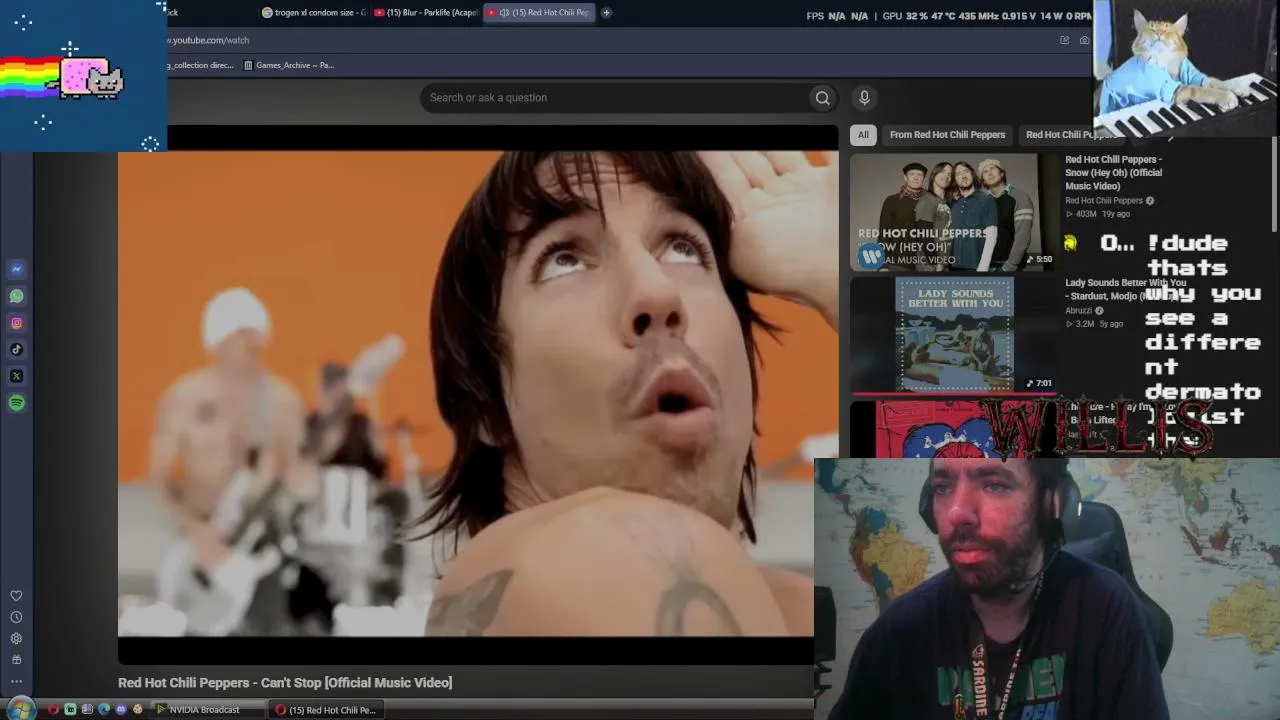This screenshot has height=720, width=1280.
Task: Switch to the Blur - Parklife tab
Action: click(427, 13)
